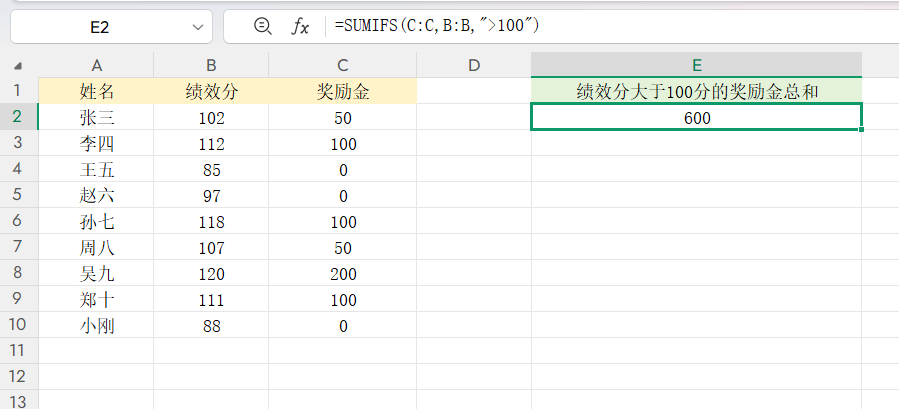Click the 绩效分大于100分的奖励金总和 cell

pyautogui.click(x=697, y=91)
